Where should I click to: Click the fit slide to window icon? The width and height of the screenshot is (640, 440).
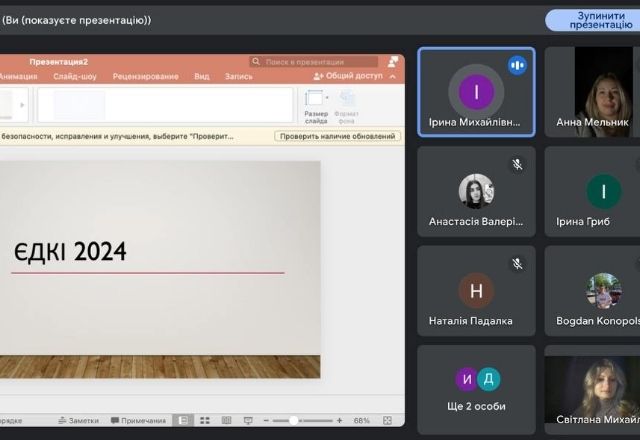[x=388, y=421]
